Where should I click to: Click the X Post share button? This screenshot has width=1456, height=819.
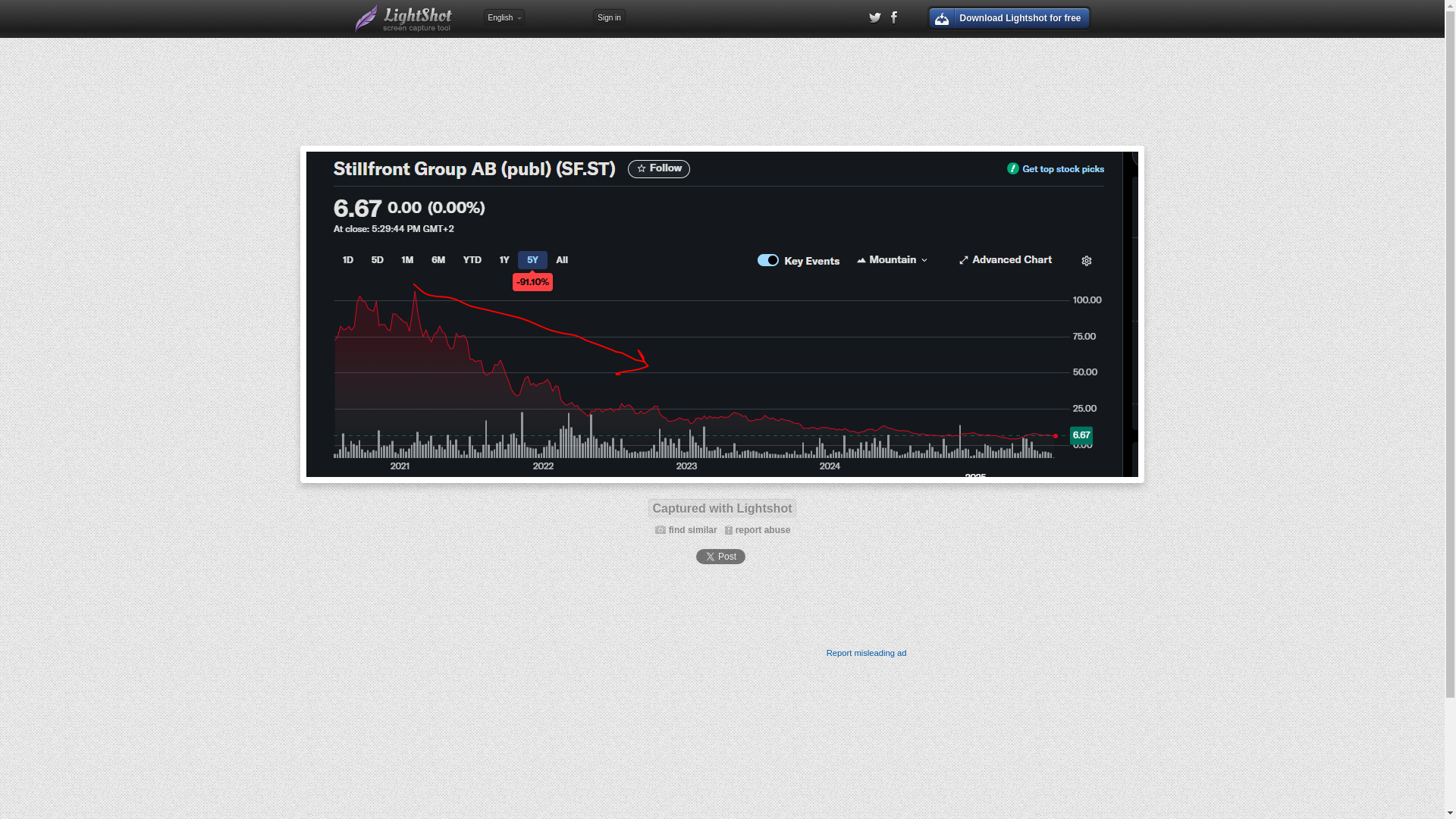[x=720, y=557]
